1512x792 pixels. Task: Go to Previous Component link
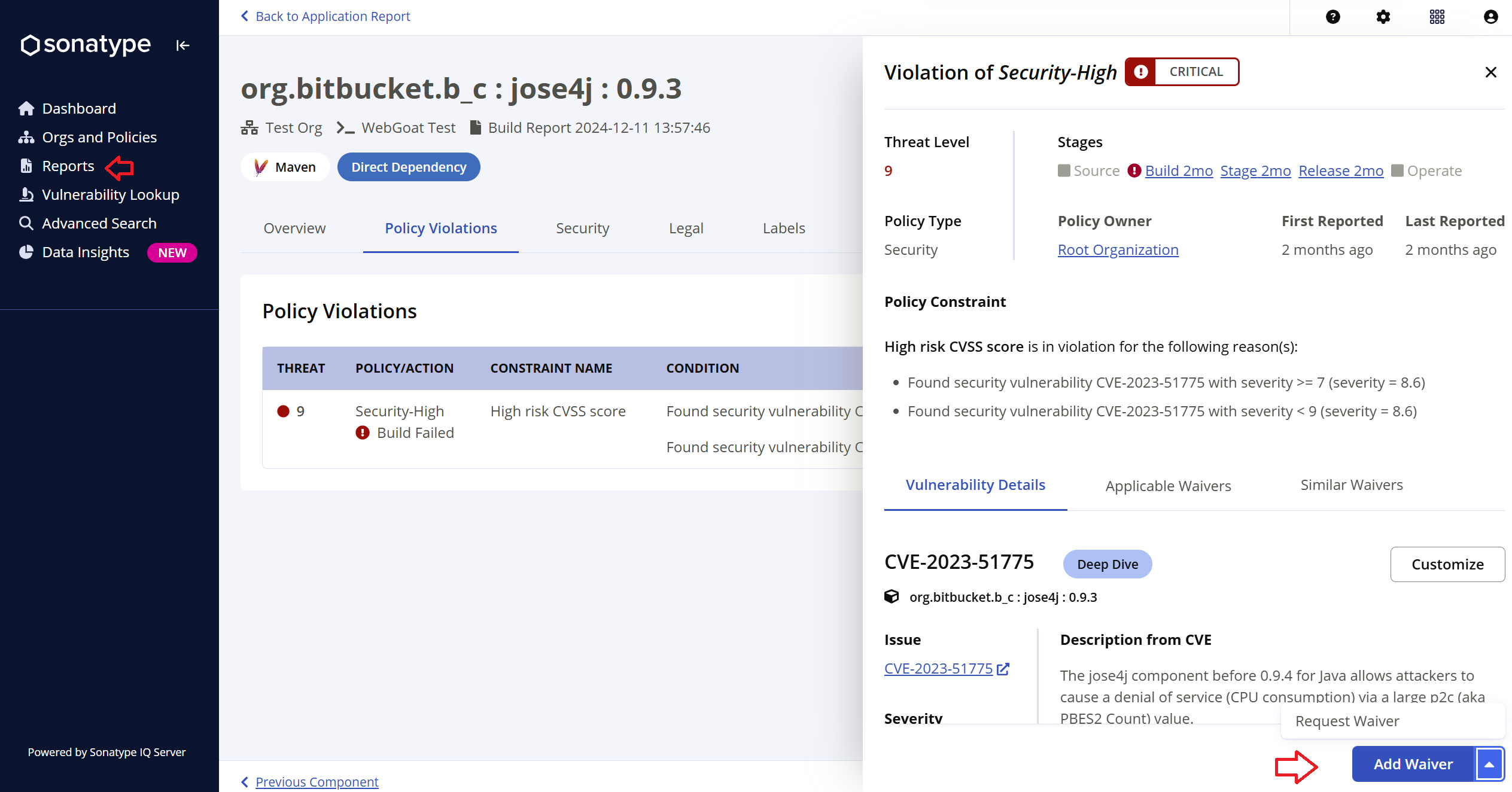tap(317, 782)
